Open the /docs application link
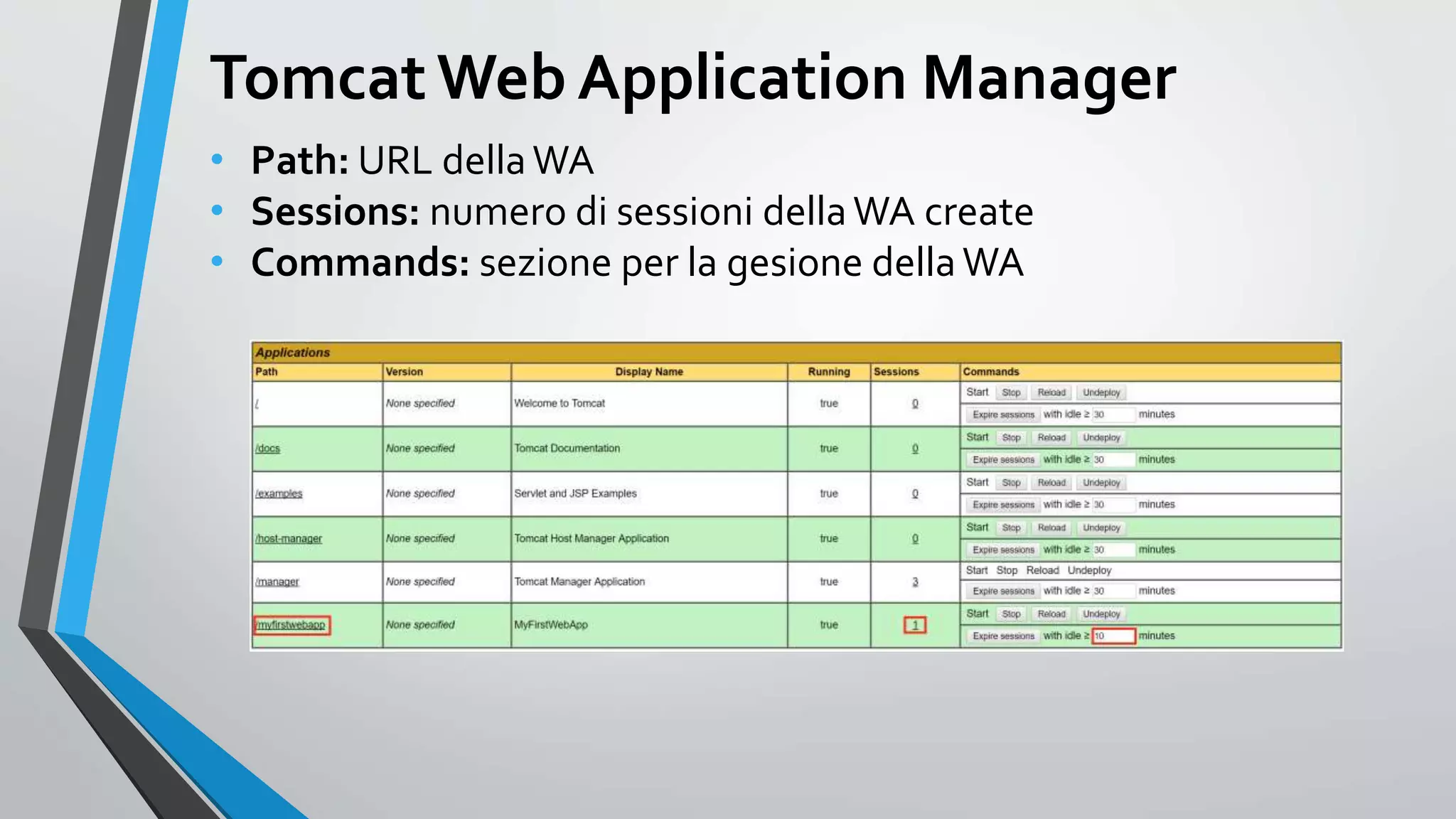 267,449
